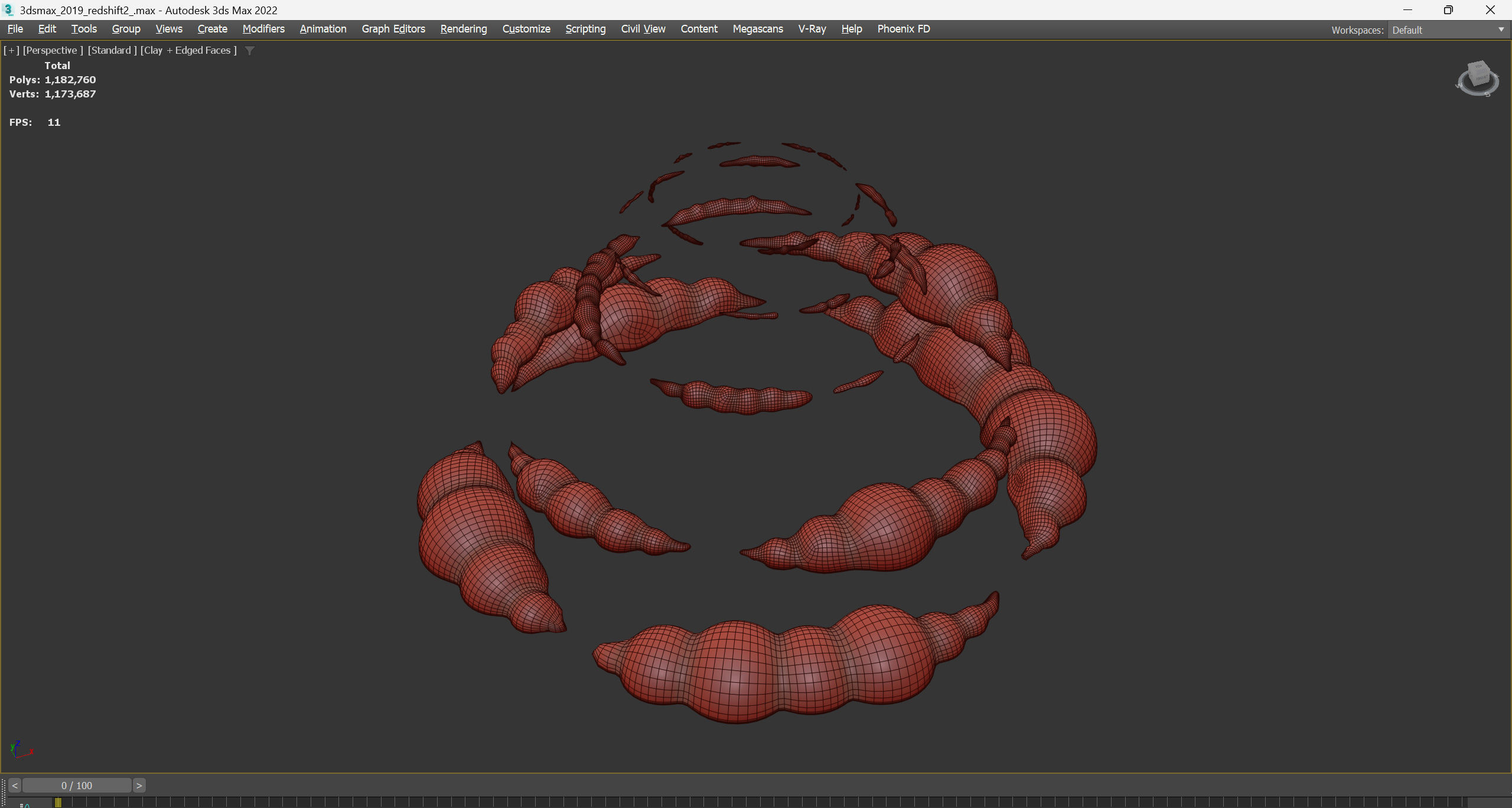Open the [Standard] shading quality menu
The height and width of the screenshot is (808, 1512).
click(x=112, y=50)
